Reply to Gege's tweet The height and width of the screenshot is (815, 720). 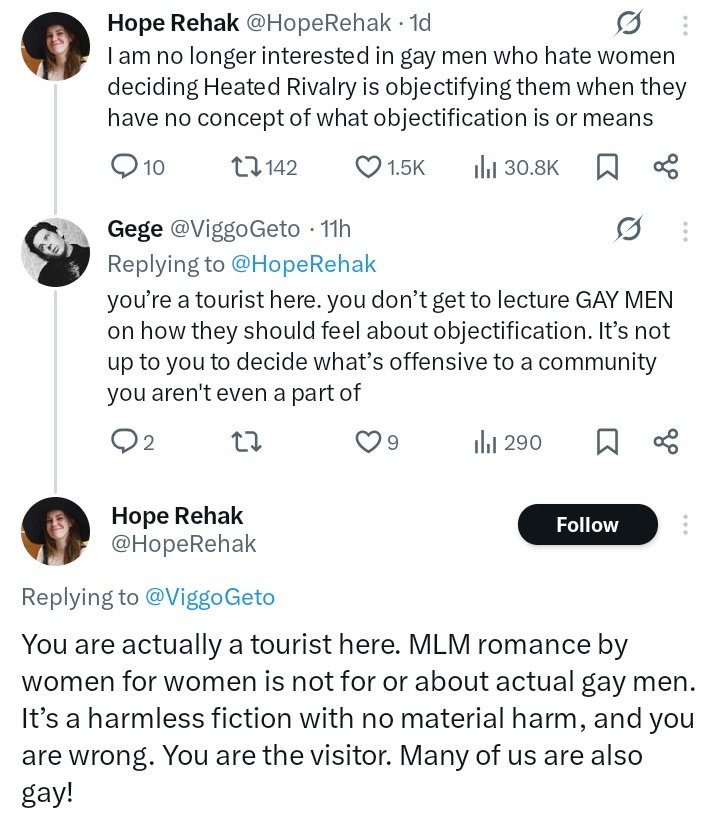[x=122, y=441]
